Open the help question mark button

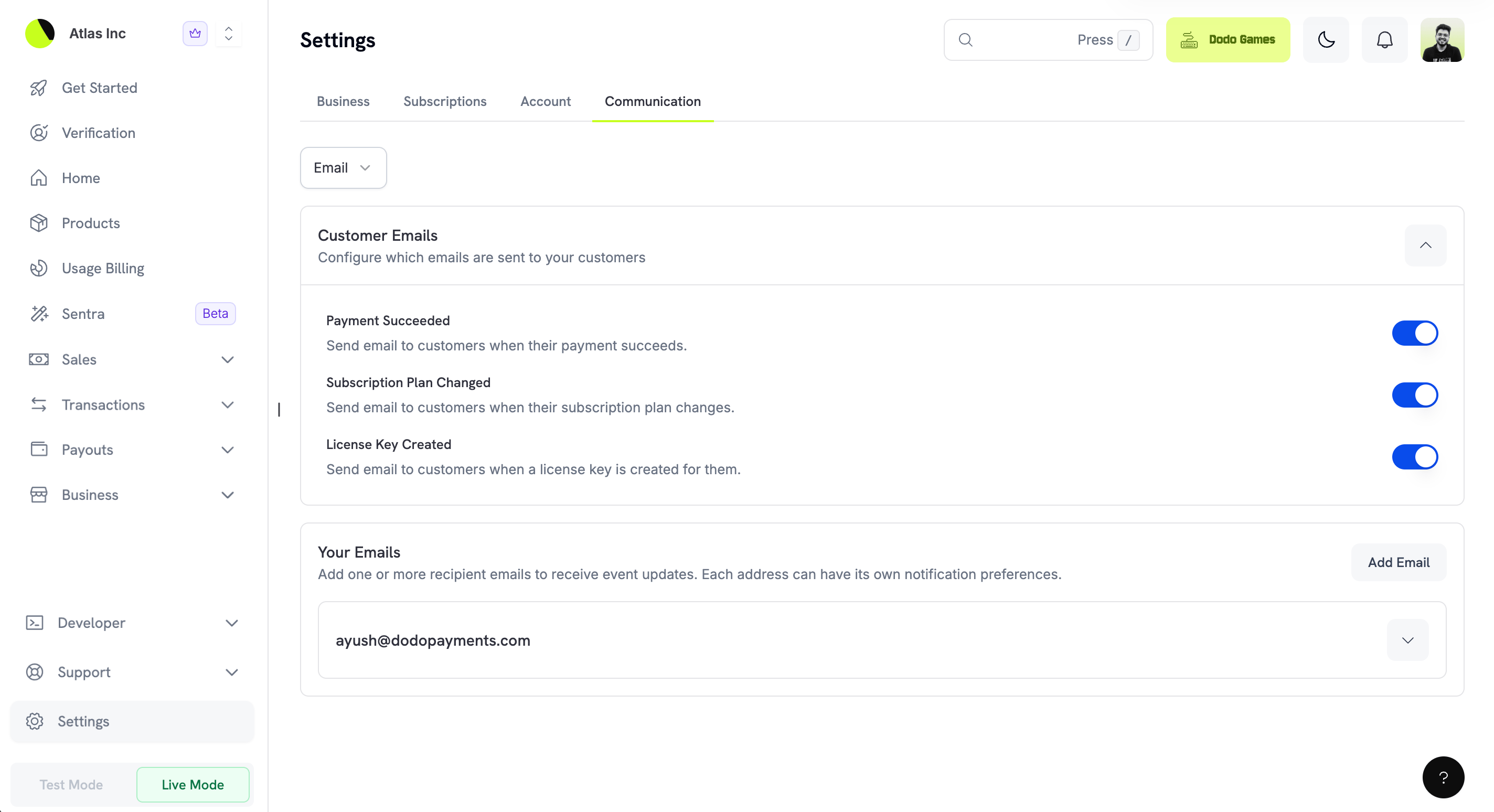1443,777
